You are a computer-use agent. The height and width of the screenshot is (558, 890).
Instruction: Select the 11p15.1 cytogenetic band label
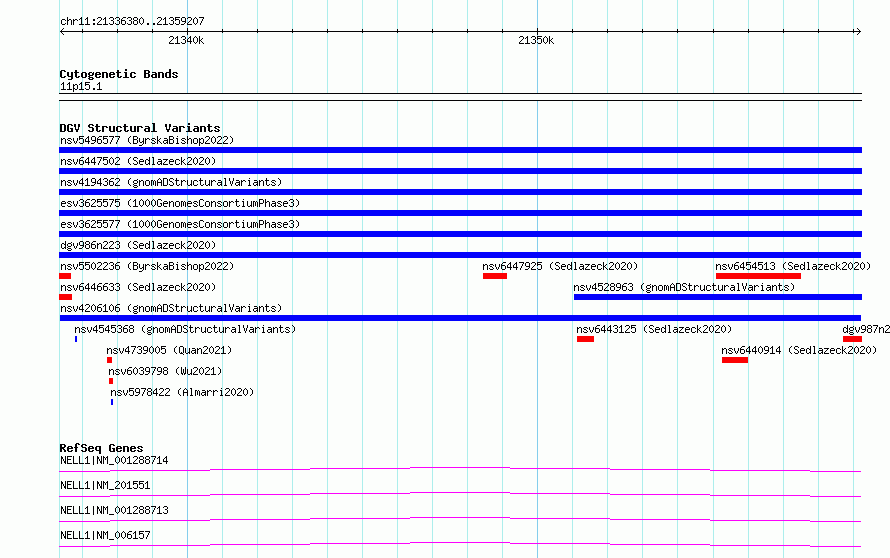81,86
